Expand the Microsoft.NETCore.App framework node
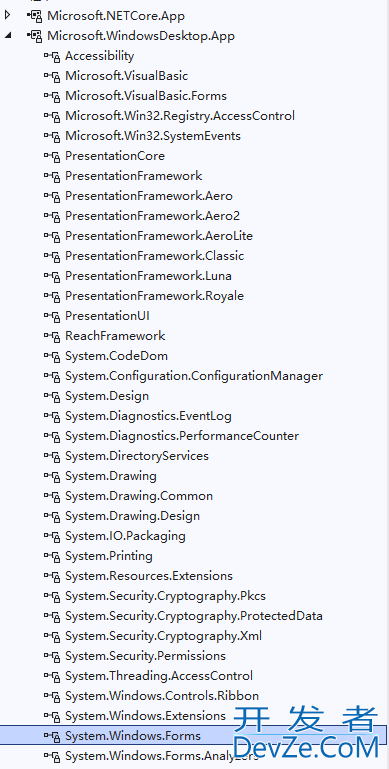389x769 pixels. [x=7, y=16]
